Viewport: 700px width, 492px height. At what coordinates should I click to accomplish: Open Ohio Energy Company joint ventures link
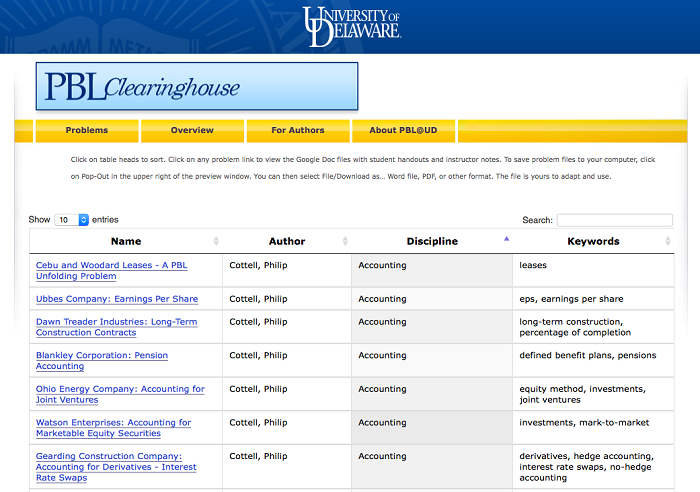click(120, 394)
